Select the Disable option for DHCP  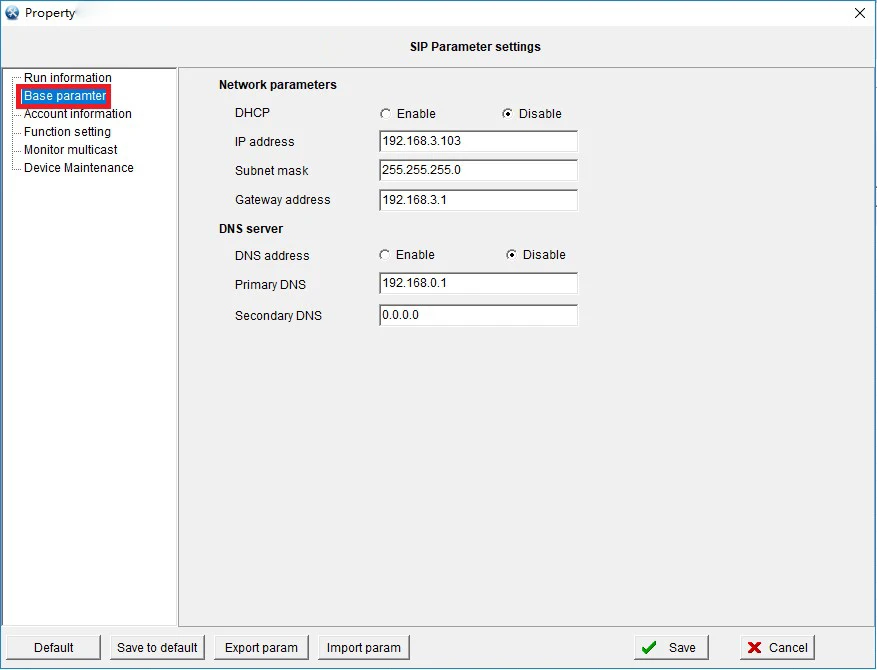(x=508, y=114)
